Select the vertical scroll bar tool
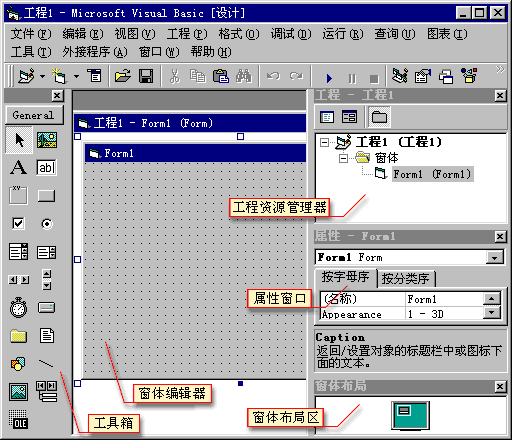Viewport: 512px width, 440px height. [x=47, y=280]
